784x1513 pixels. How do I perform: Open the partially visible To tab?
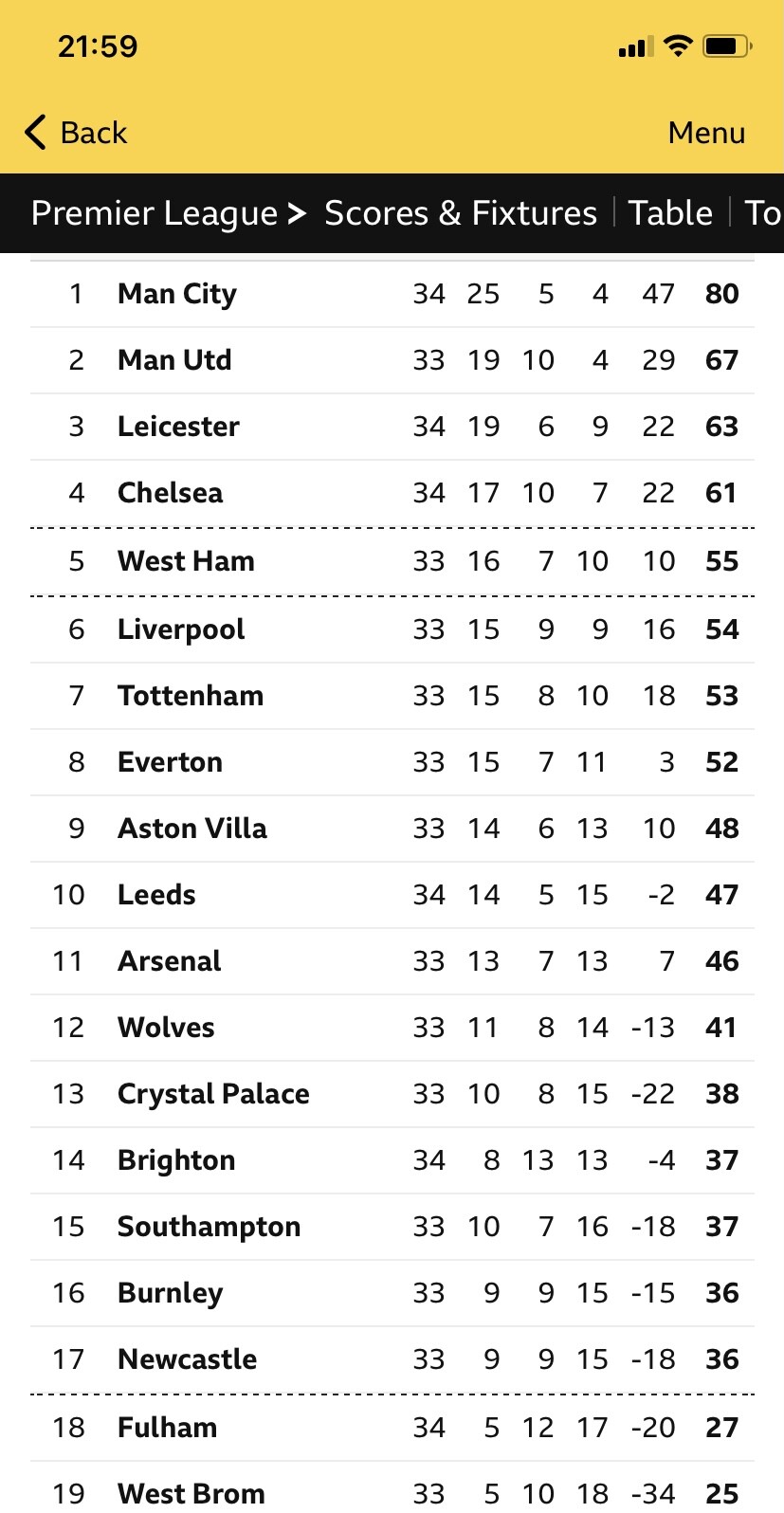coord(763,213)
